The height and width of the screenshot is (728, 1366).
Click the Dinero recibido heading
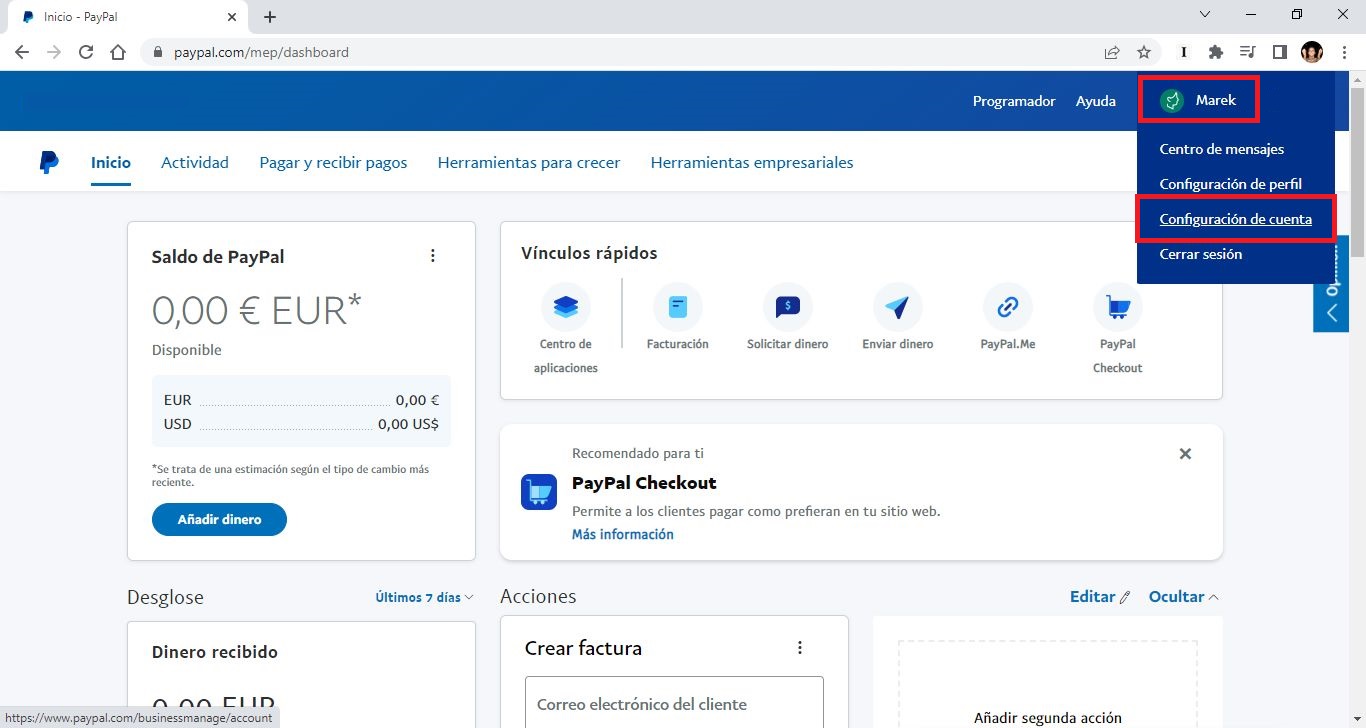coord(215,652)
